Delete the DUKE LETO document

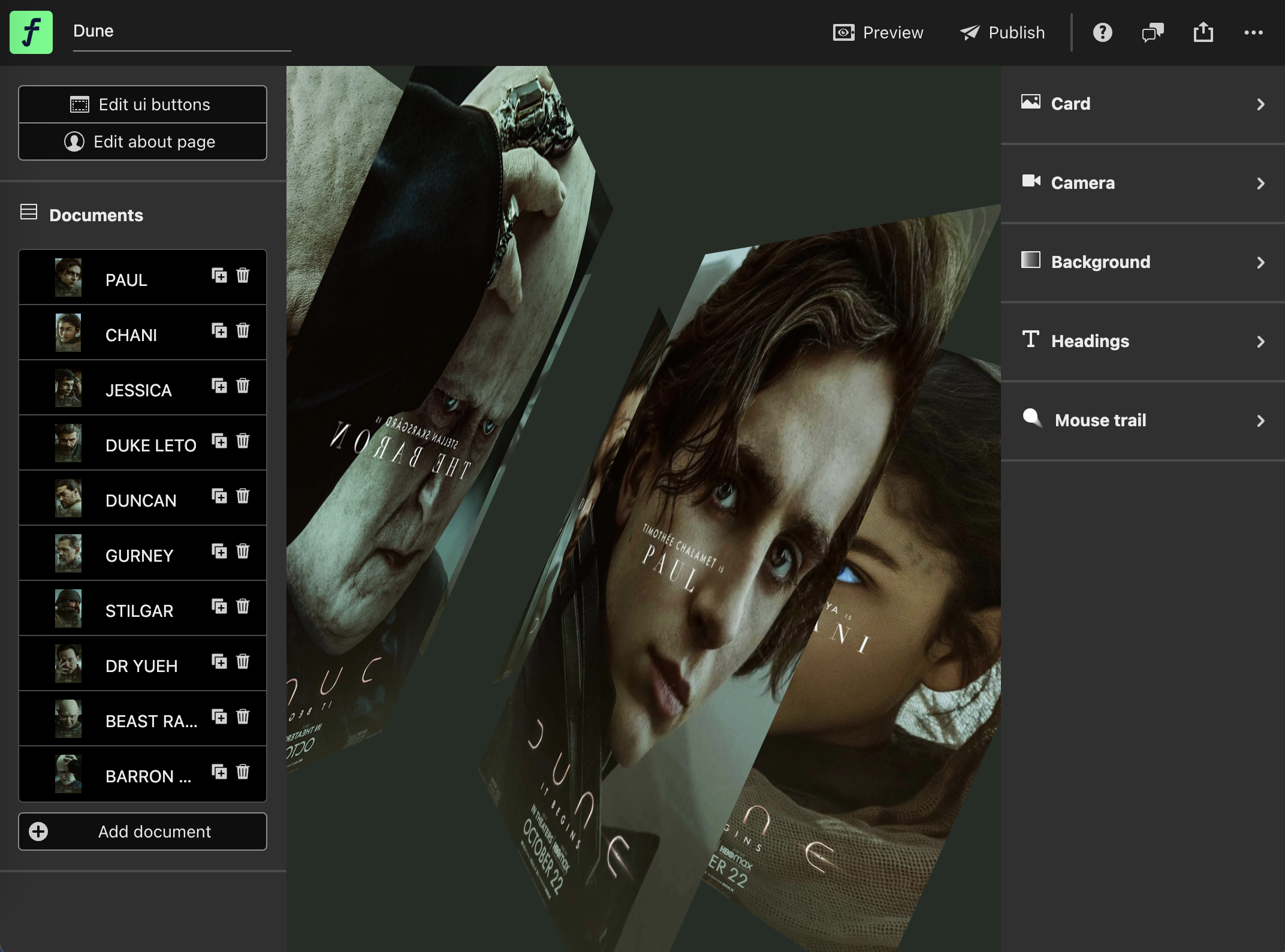(x=243, y=441)
